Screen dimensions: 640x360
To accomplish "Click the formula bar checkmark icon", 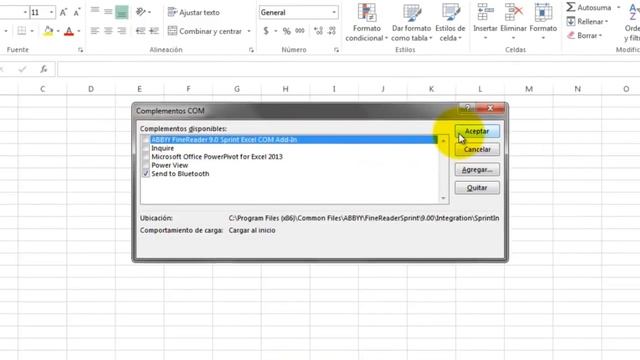I will (22, 69).
